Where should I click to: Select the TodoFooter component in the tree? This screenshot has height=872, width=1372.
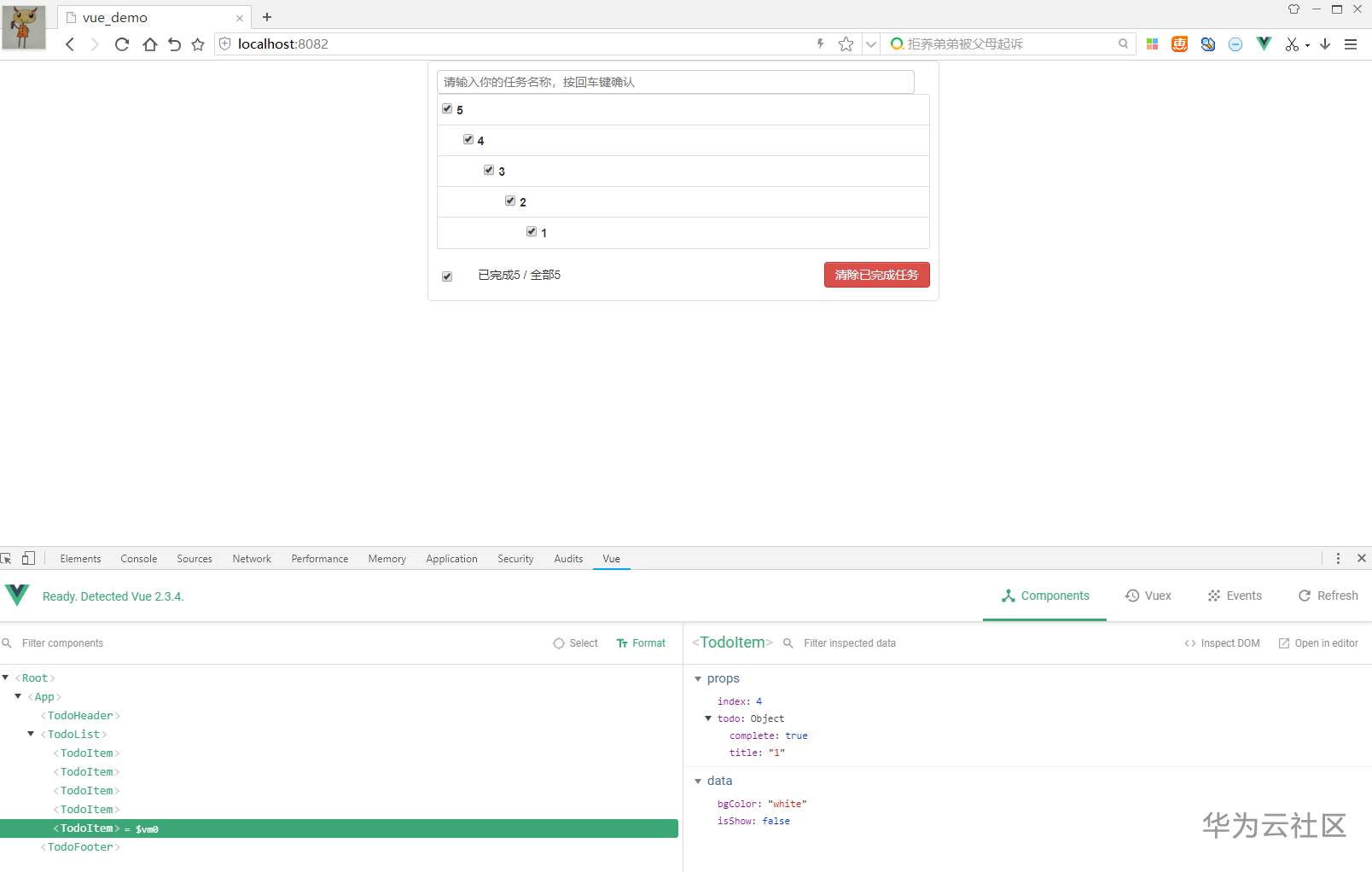coord(80,846)
